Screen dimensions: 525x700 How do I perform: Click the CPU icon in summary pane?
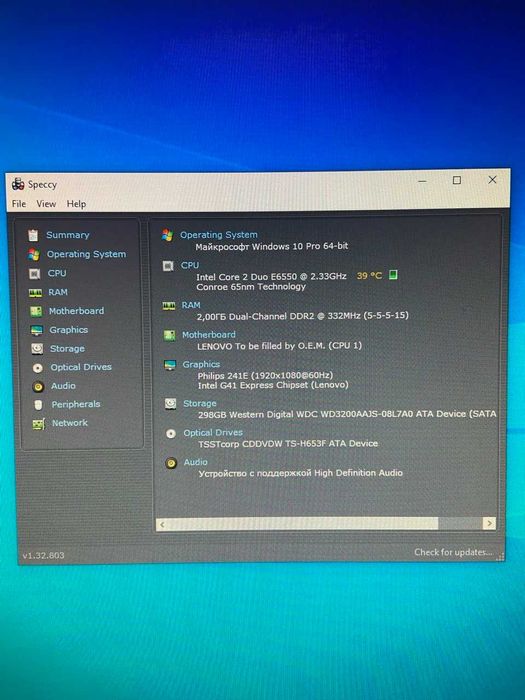coord(168,266)
